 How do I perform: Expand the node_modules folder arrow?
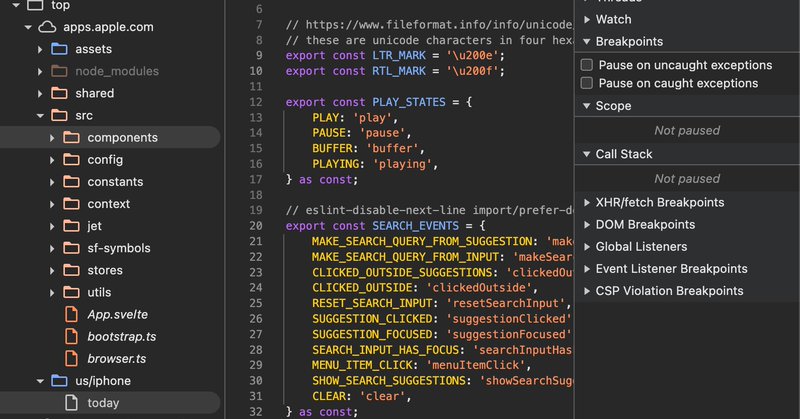40,71
